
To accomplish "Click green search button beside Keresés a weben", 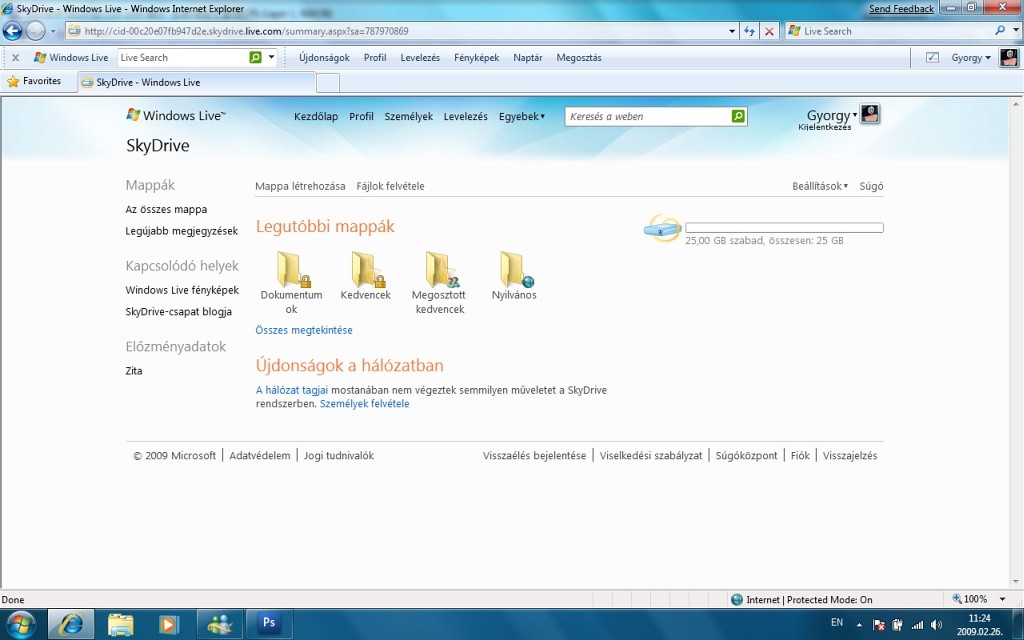I will [x=738, y=116].
